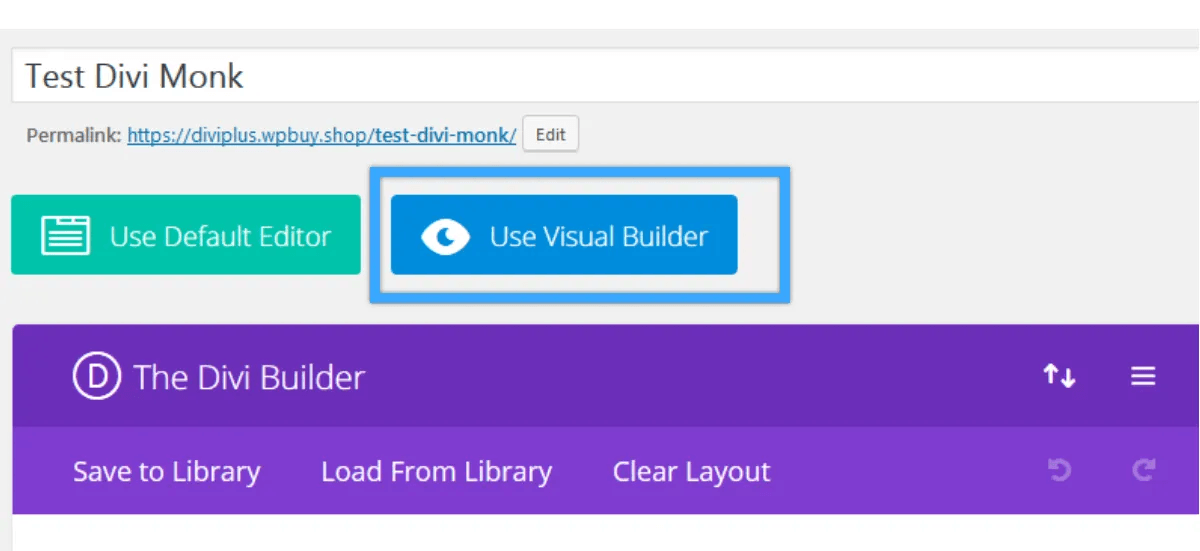Choose Clear Layout in builder toolbar
Screen dimensions: 1200x551
[692, 472]
